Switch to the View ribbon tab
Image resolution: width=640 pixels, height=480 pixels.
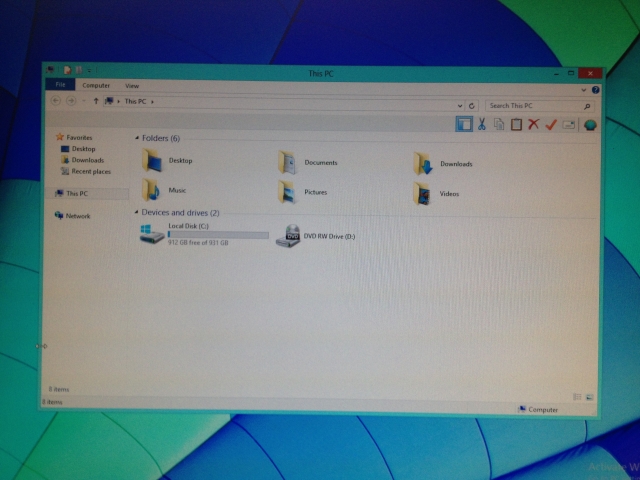[132, 86]
